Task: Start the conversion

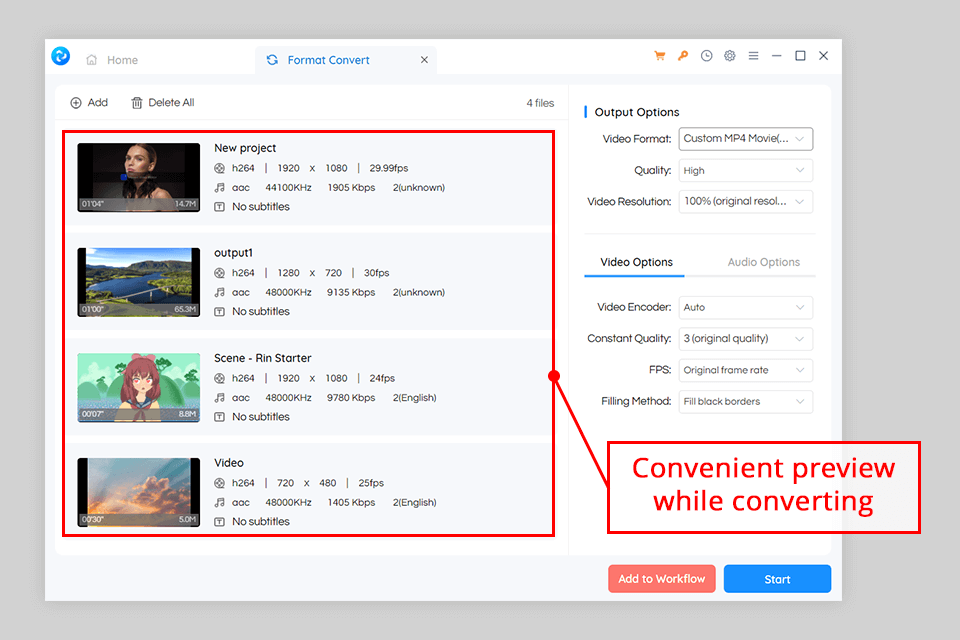Action: pyautogui.click(x=778, y=579)
